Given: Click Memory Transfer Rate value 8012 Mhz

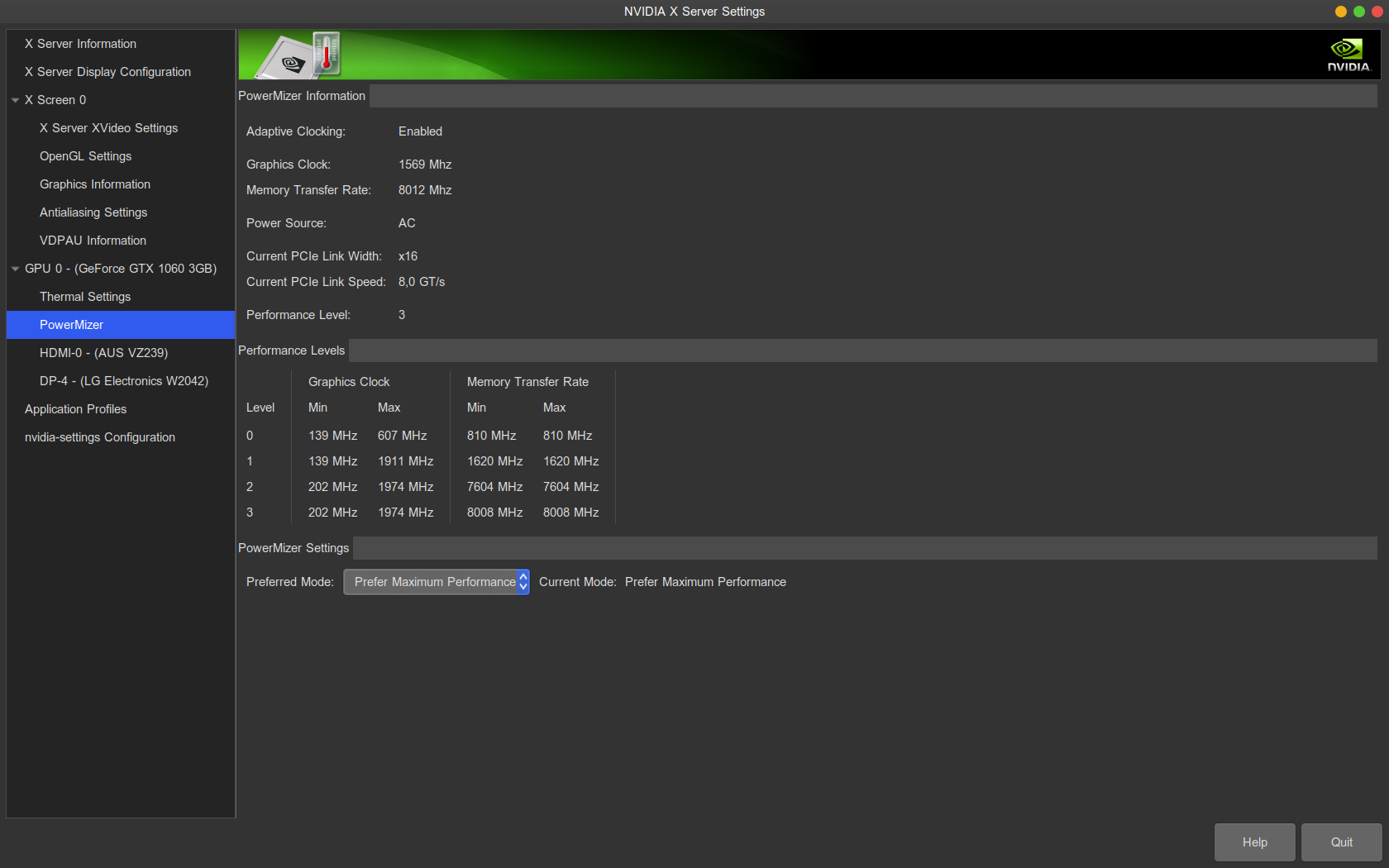Looking at the screenshot, I should [425, 190].
